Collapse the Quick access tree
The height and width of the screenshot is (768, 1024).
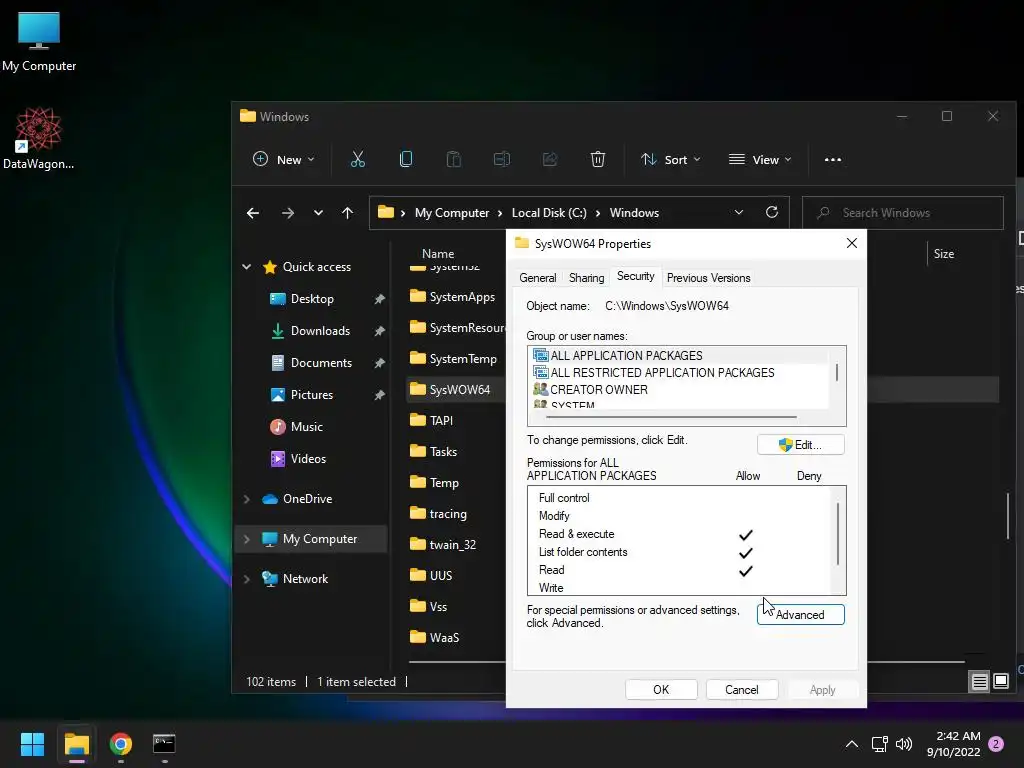246,266
